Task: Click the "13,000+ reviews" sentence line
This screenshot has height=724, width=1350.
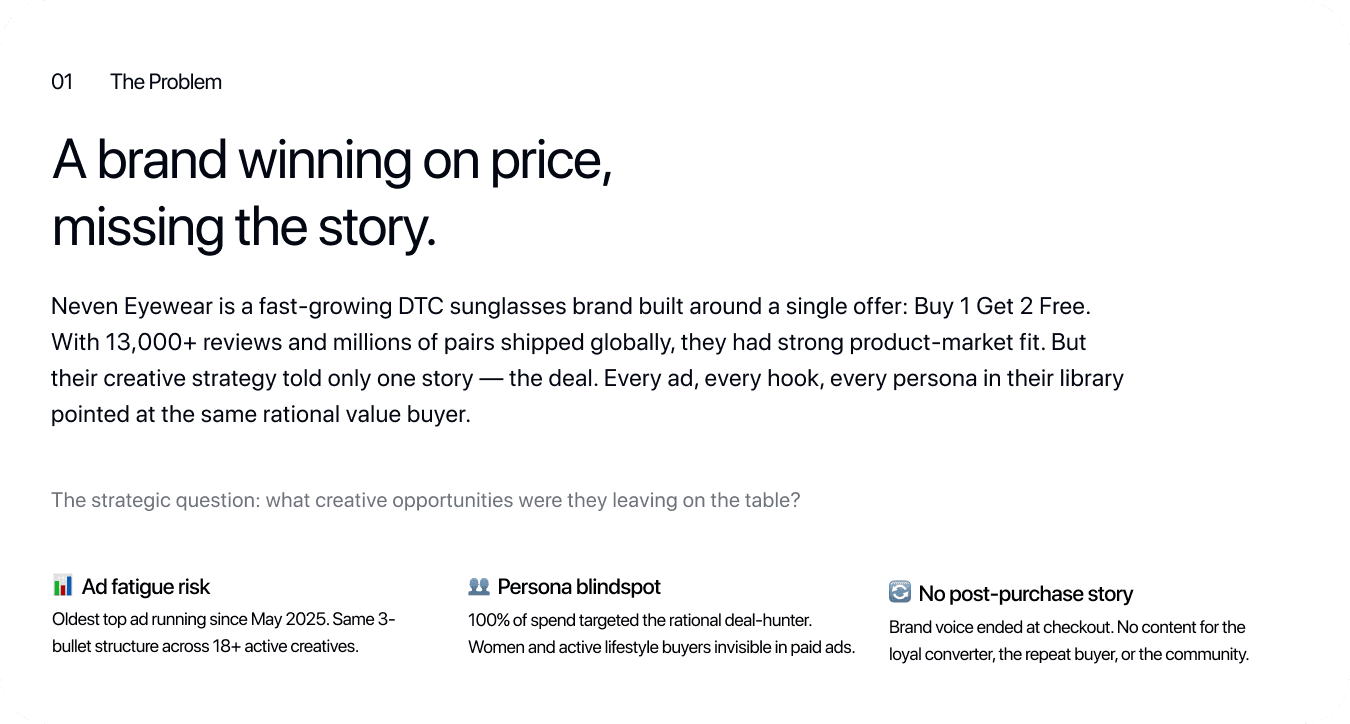Action: pyautogui.click(x=569, y=342)
